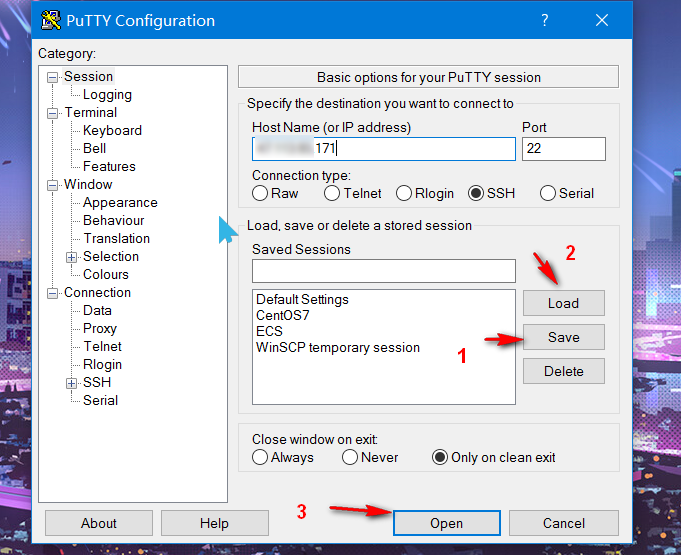Open the Serial category in tree
The width and height of the screenshot is (681, 555).
click(x=100, y=400)
